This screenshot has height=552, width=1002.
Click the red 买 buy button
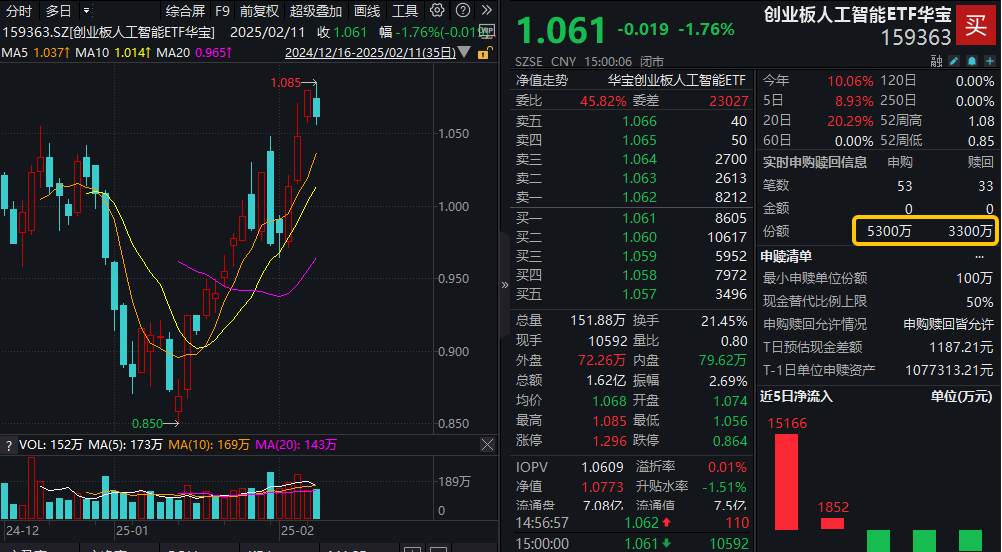(976, 26)
